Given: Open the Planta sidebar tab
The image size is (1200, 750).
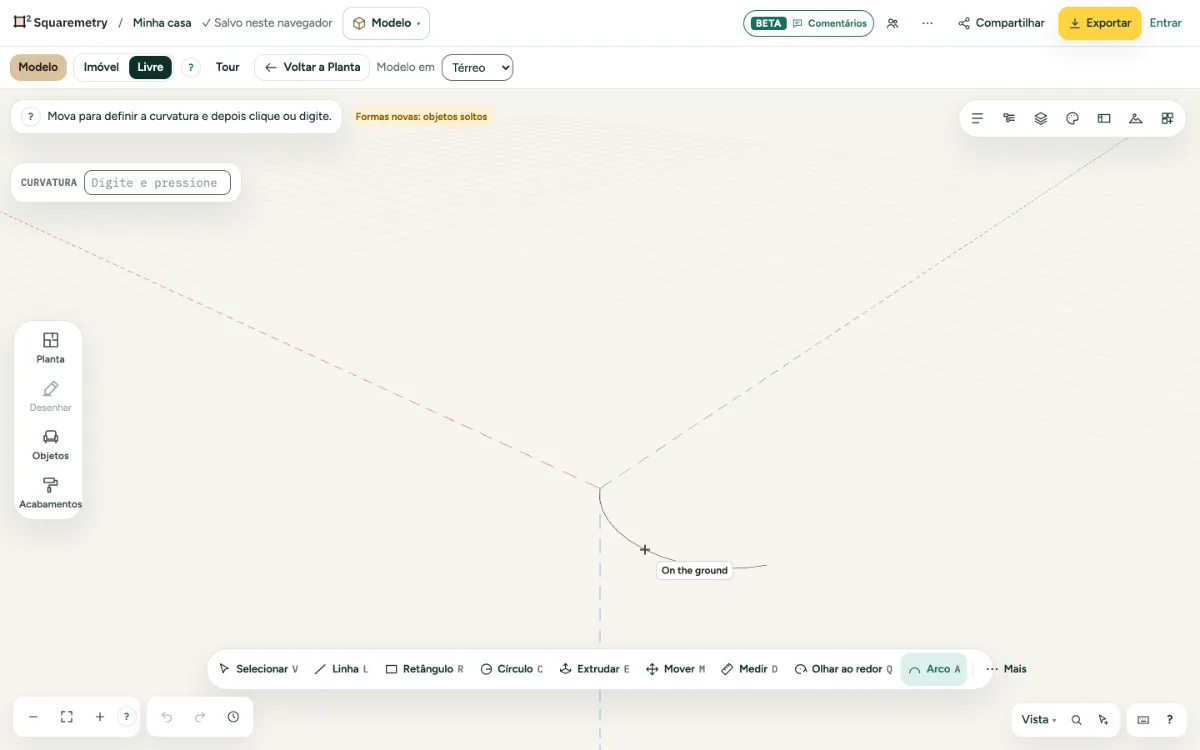Looking at the screenshot, I should pyautogui.click(x=50, y=348).
